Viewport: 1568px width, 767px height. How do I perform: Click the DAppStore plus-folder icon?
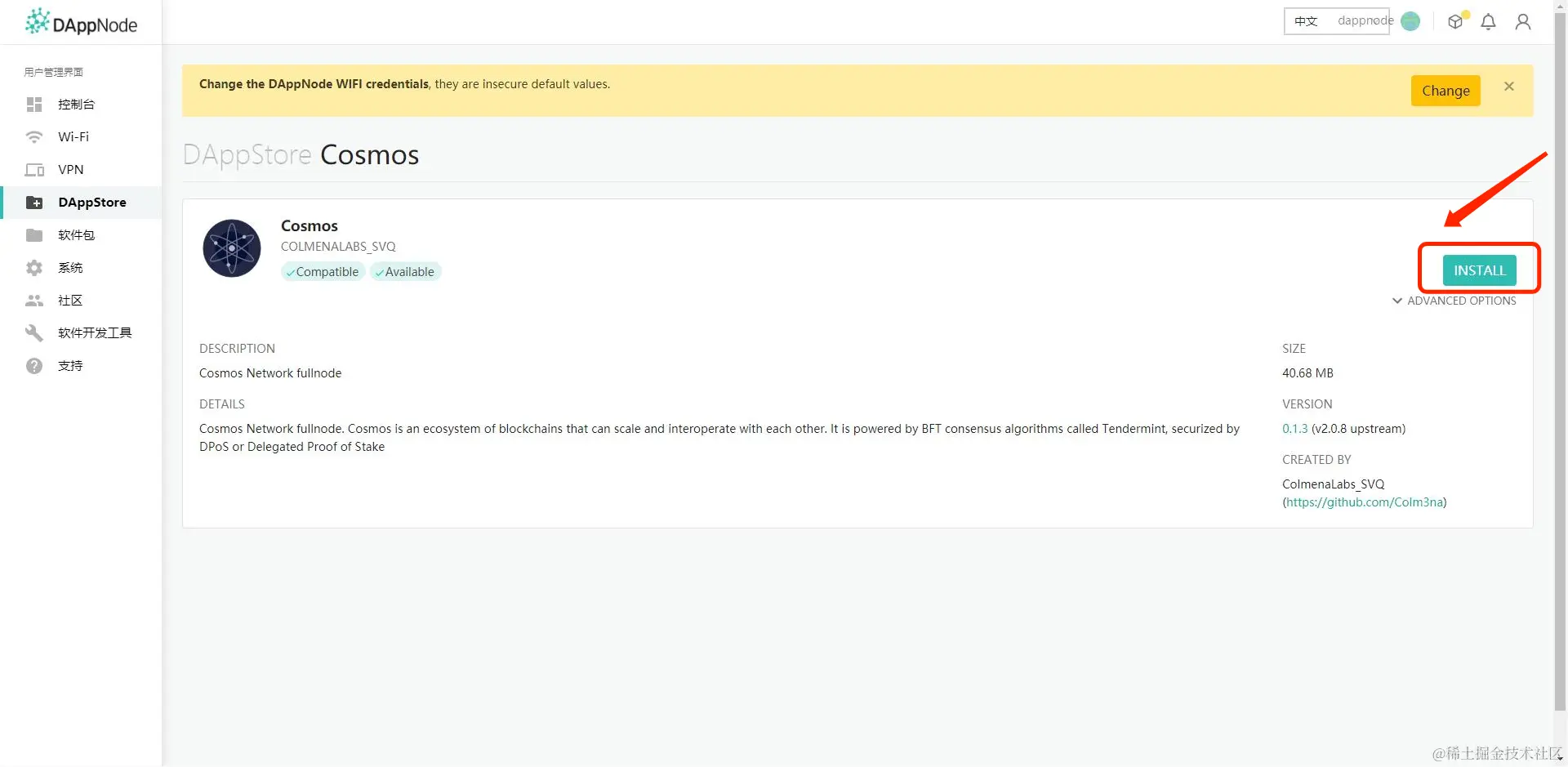(x=34, y=203)
